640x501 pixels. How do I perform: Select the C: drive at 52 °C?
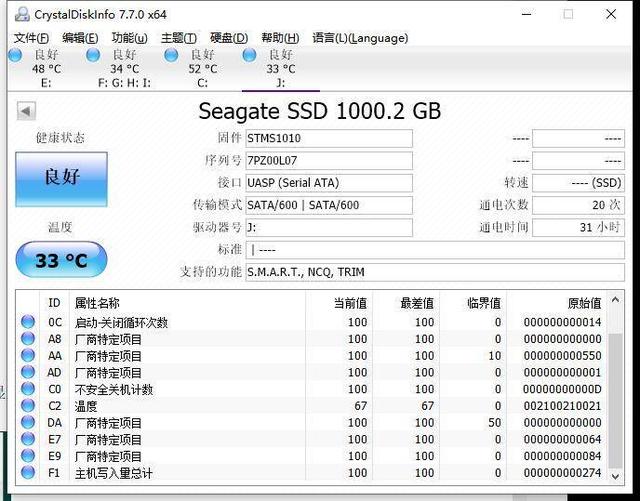202,69
